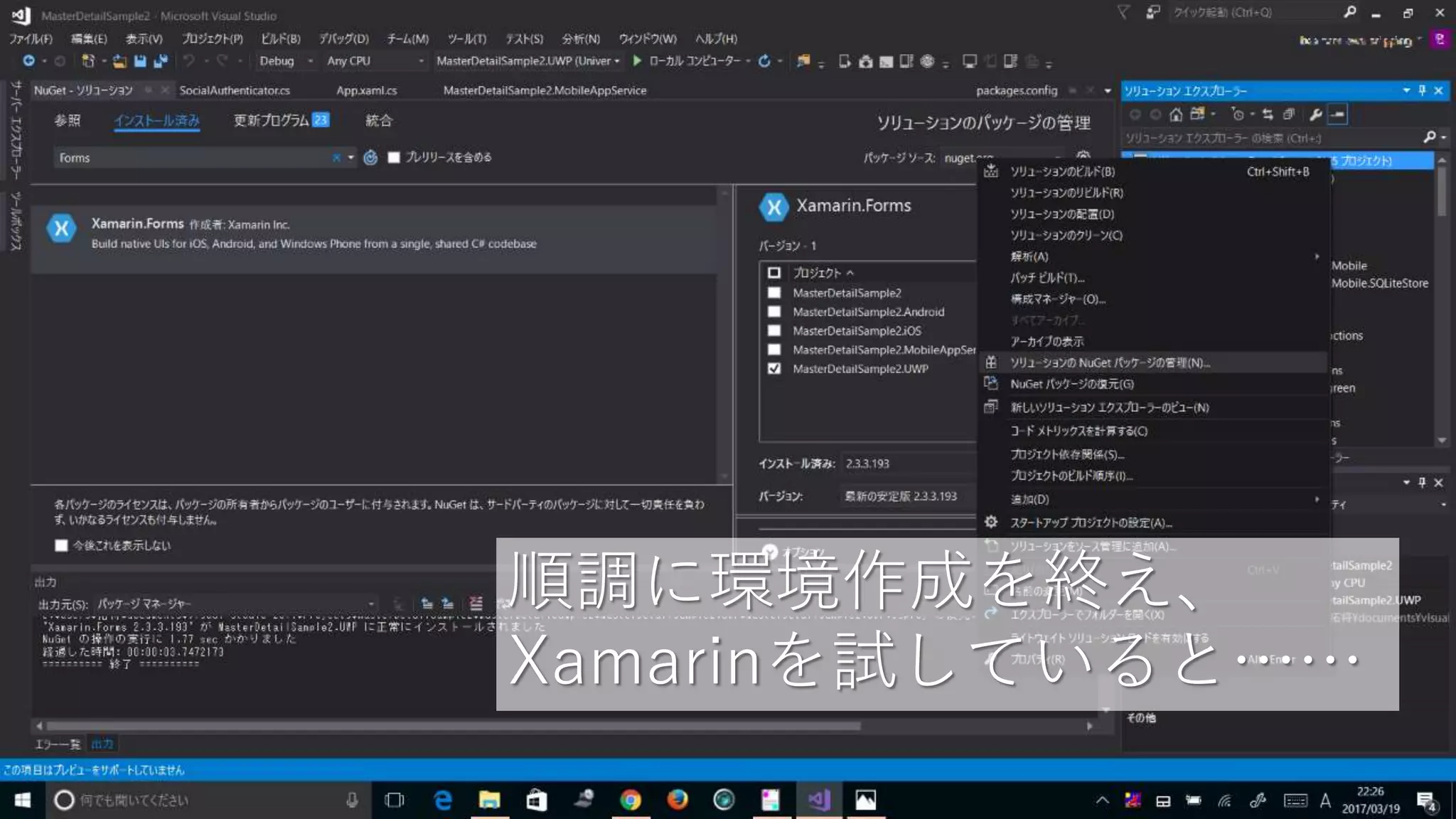The height and width of the screenshot is (819, 1456).
Task: Open the document tab overflow dropdown arrow
Action: click(1107, 90)
